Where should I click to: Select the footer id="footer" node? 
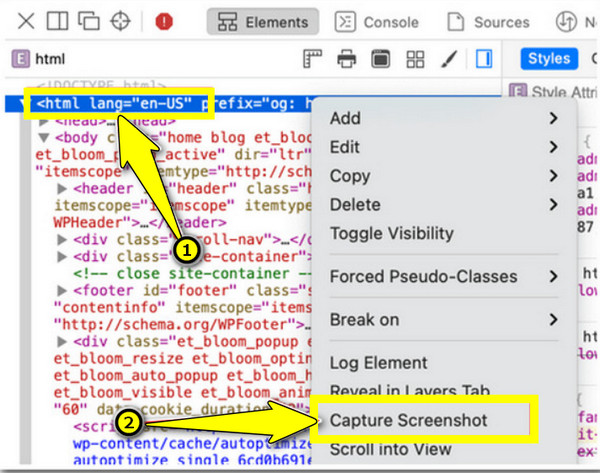tap(183, 307)
